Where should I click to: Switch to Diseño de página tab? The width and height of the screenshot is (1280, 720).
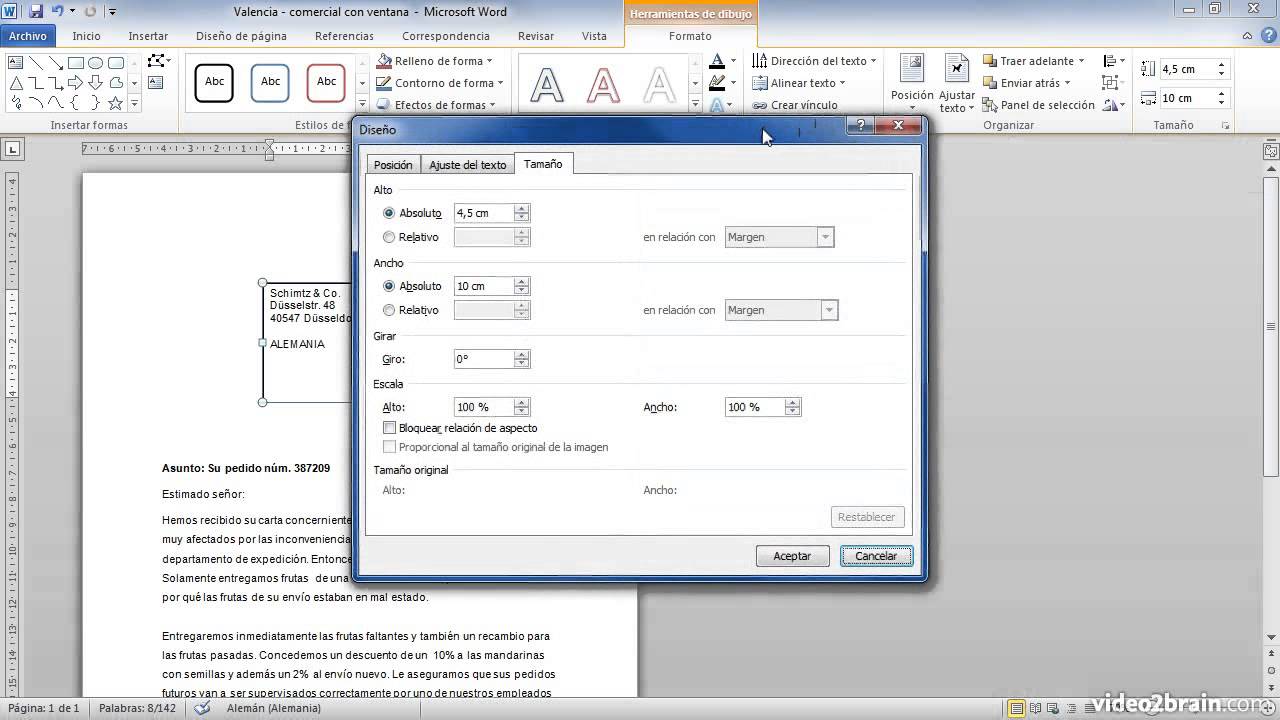pyautogui.click(x=241, y=36)
